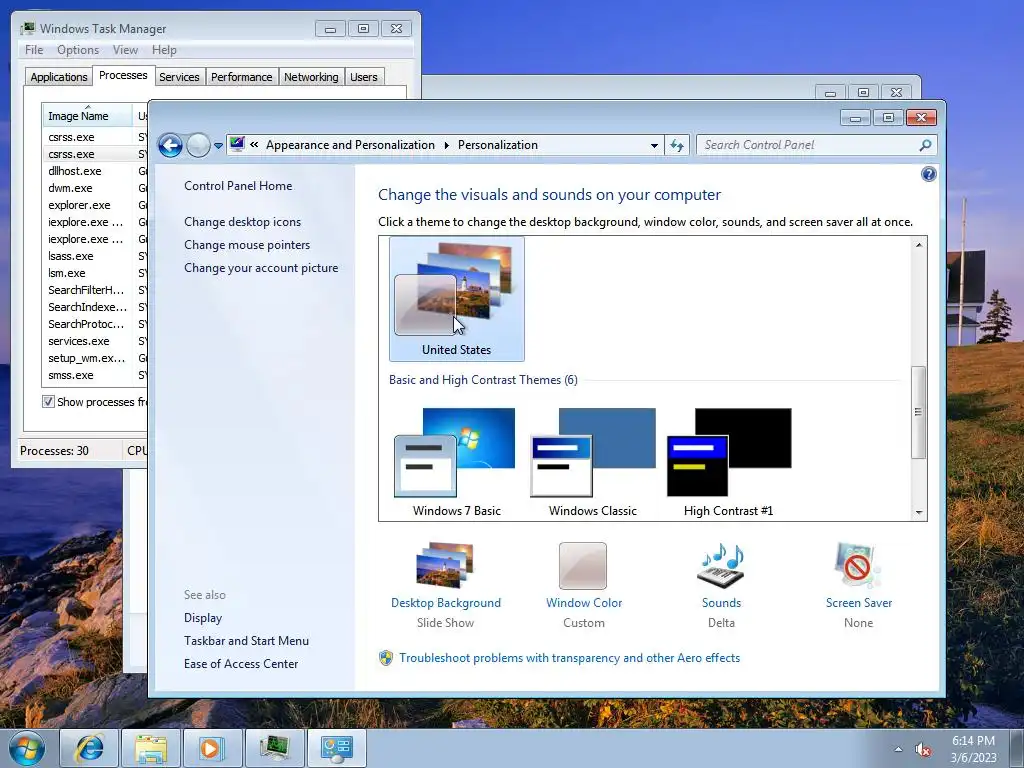1024x768 pixels.
Task: Select setup_wm.exe process row
Action: click(95, 358)
